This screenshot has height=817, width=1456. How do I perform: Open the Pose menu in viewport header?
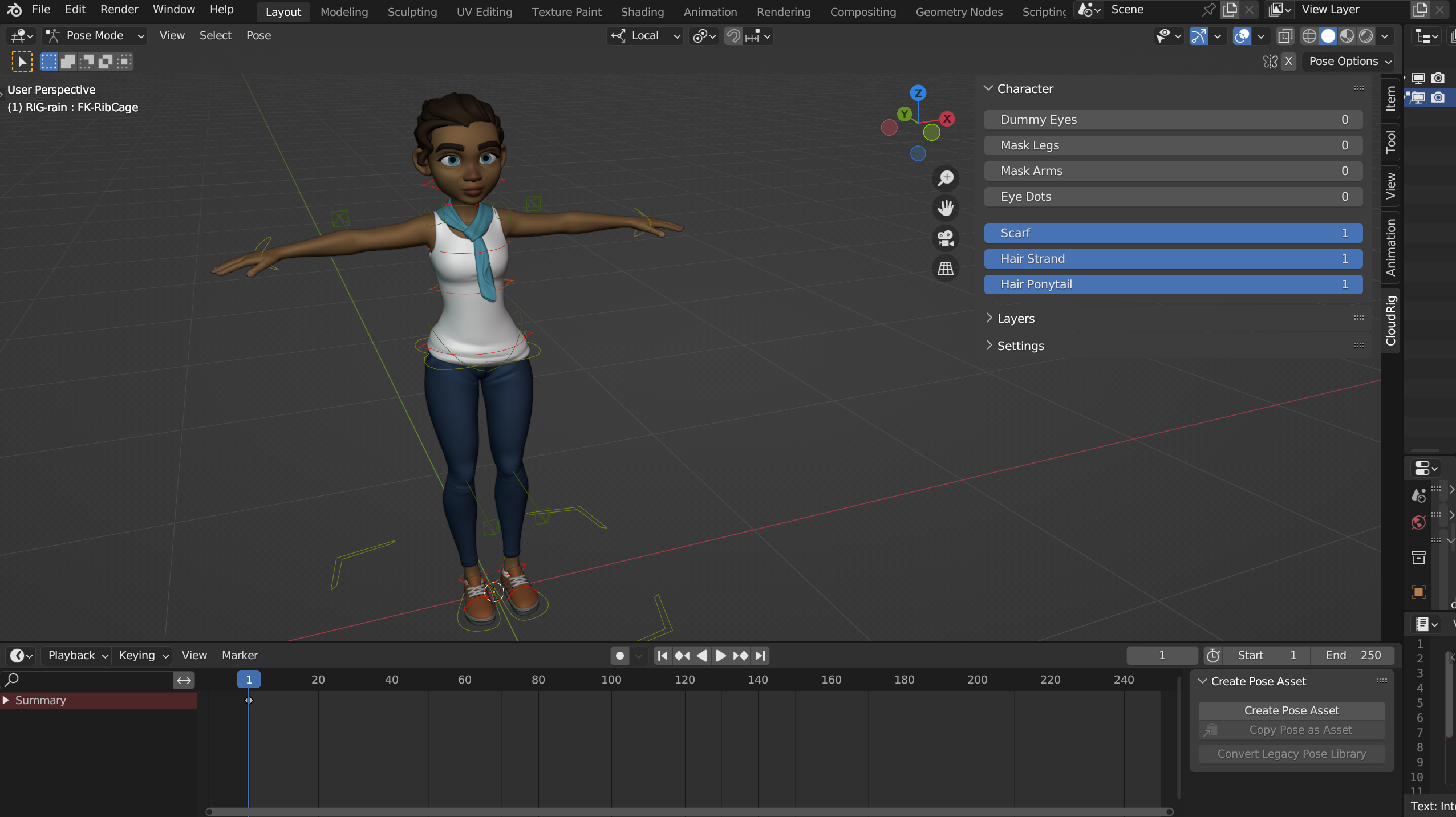pyautogui.click(x=258, y=36)
